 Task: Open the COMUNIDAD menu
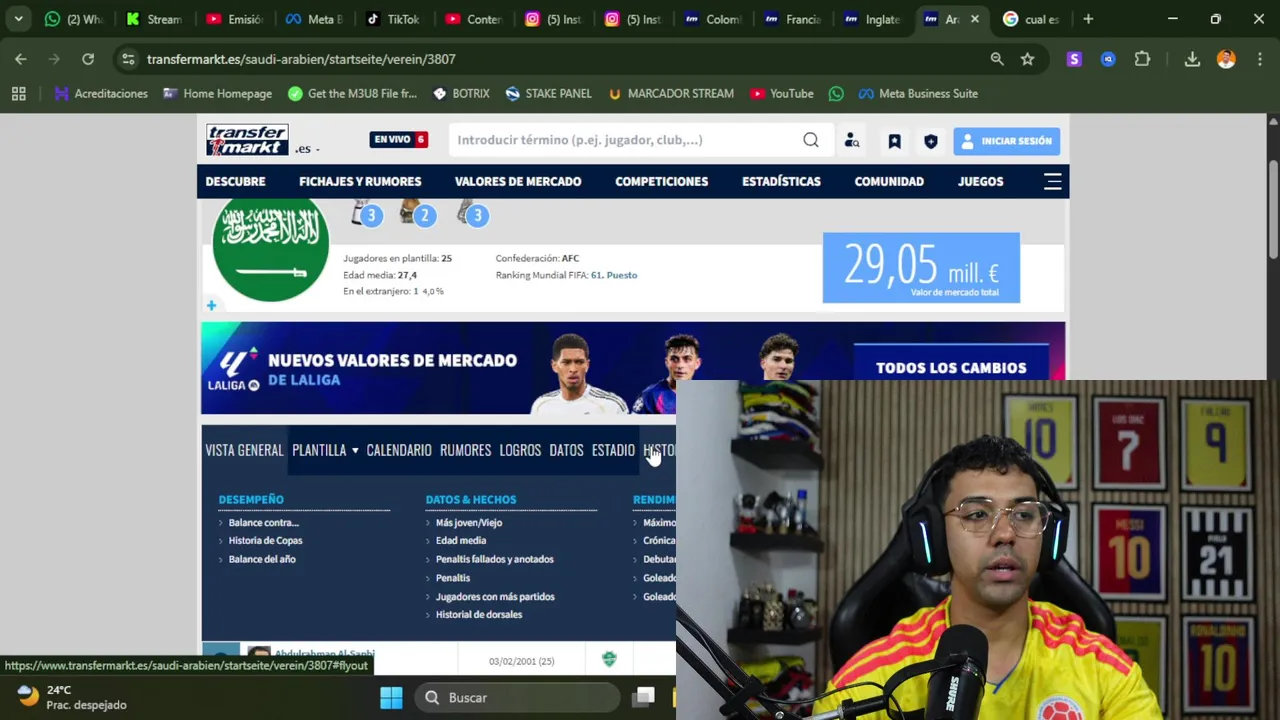889,181
